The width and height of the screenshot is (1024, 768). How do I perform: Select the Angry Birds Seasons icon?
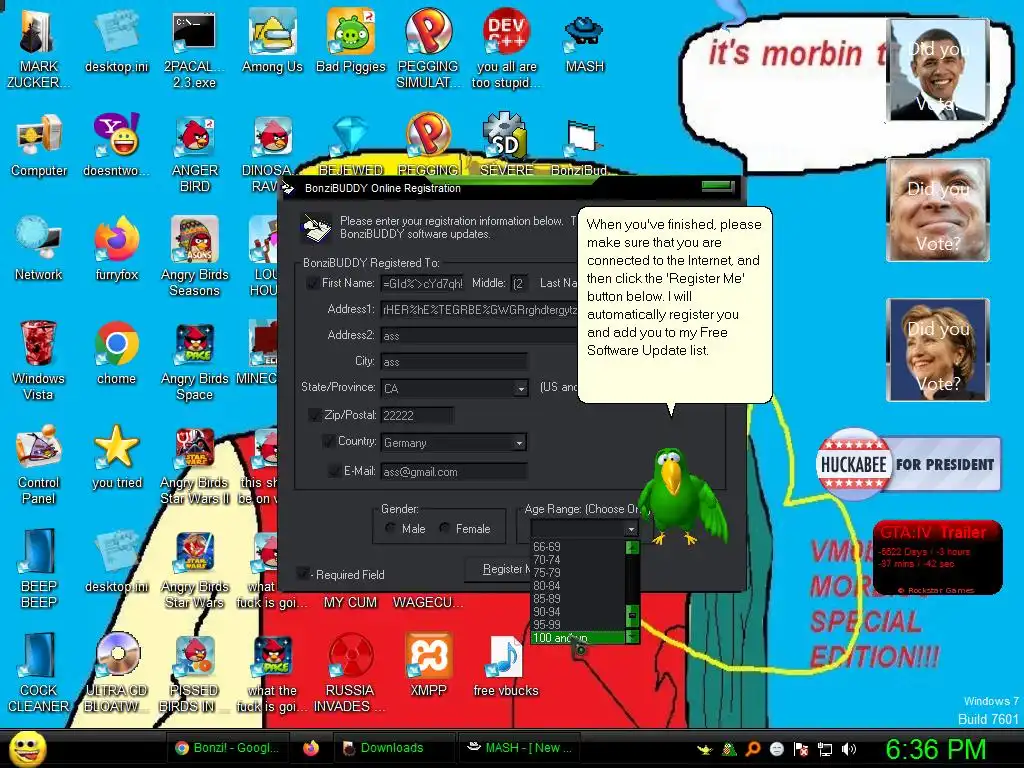[x=195, y=257]
